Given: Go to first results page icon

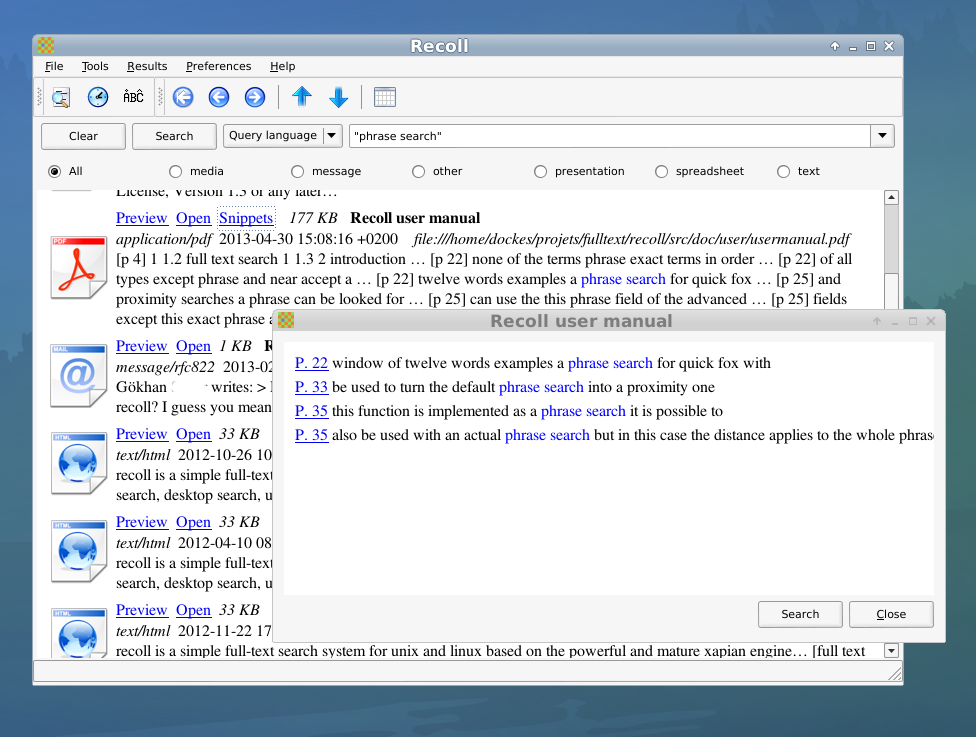Looking at the screenshot, I should pos(183,97).
